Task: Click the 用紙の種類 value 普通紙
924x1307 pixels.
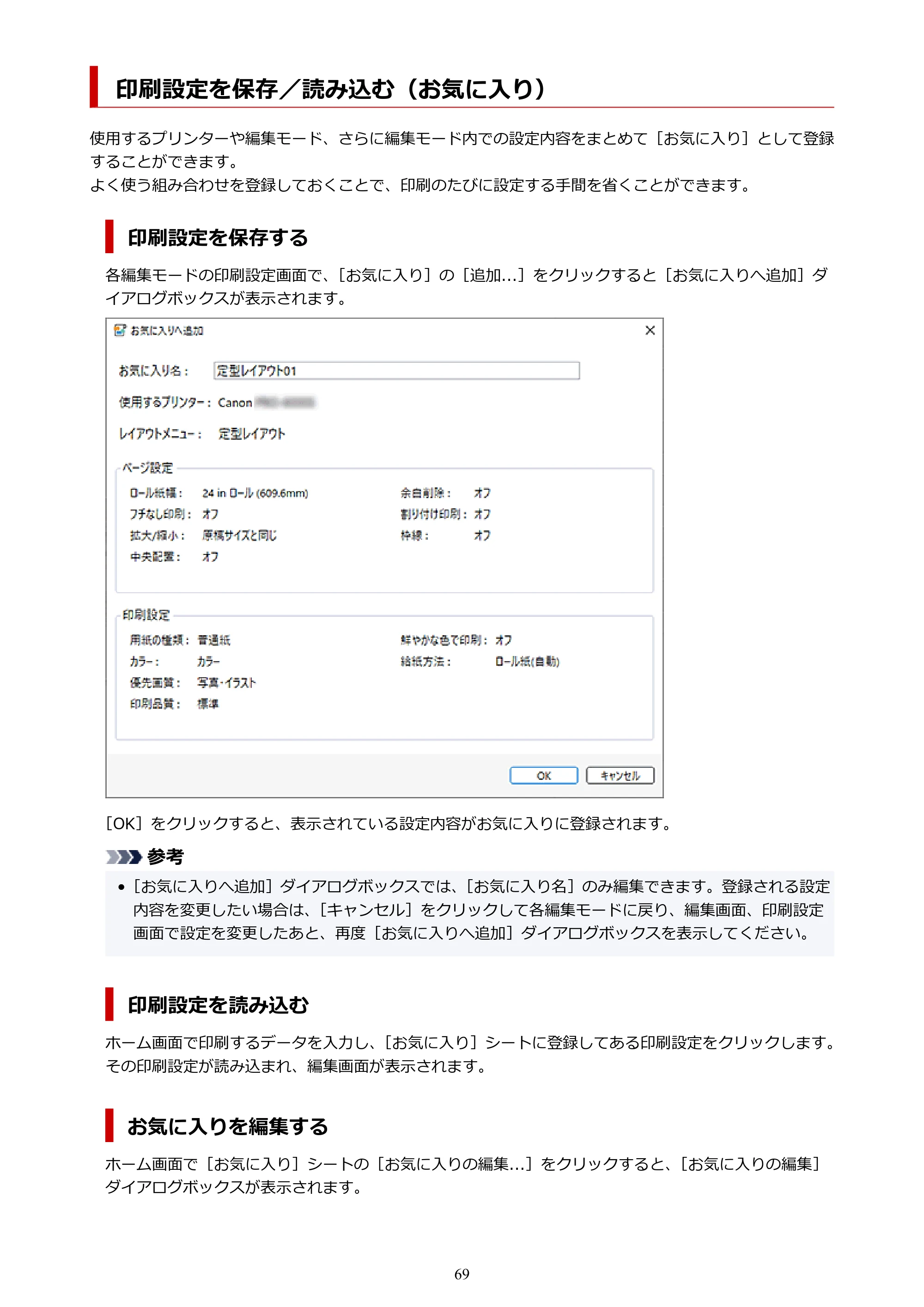Action: click(213, 640)
